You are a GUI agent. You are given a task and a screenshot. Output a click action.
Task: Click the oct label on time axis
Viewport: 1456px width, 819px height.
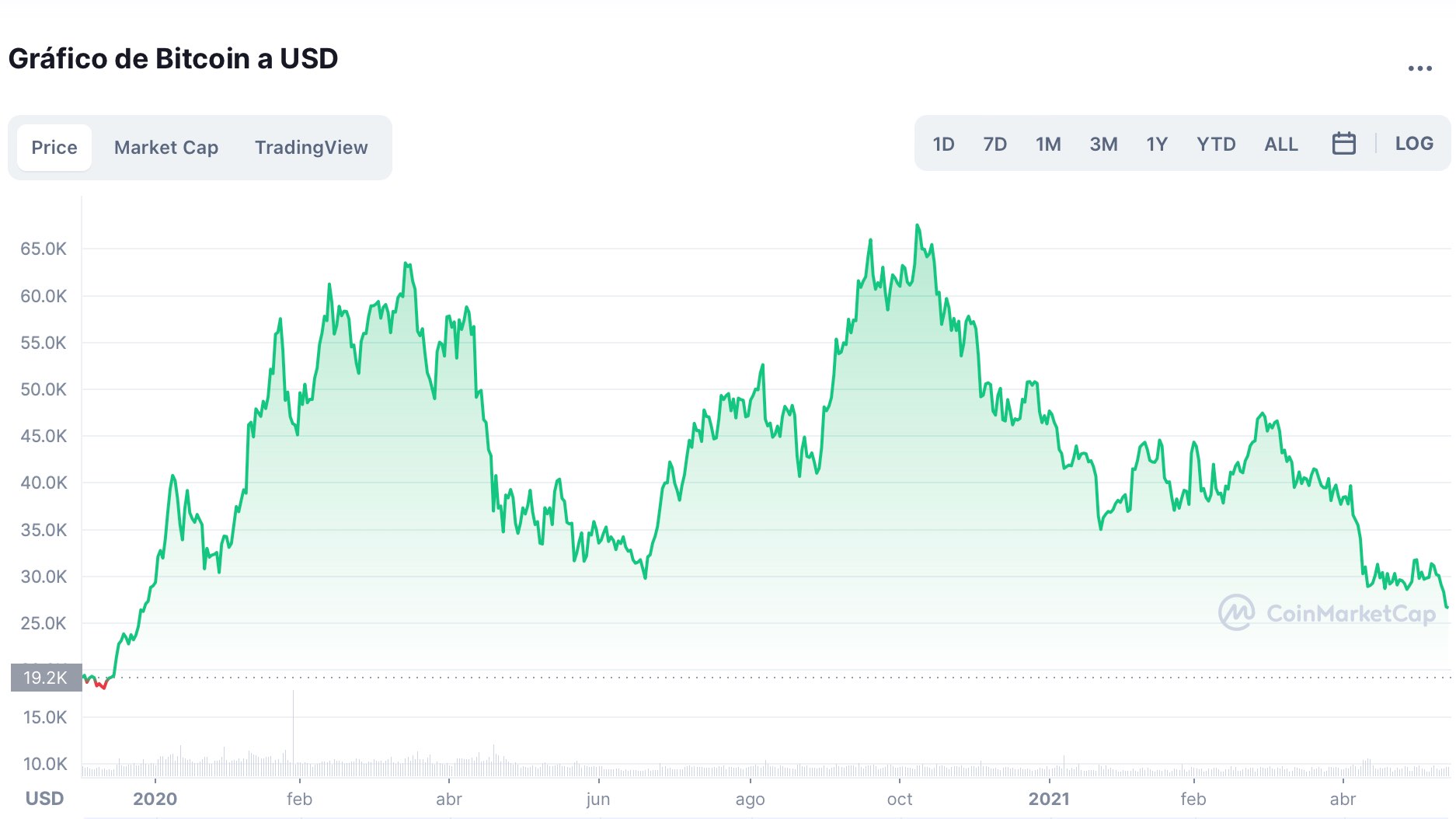coord(900,799)
